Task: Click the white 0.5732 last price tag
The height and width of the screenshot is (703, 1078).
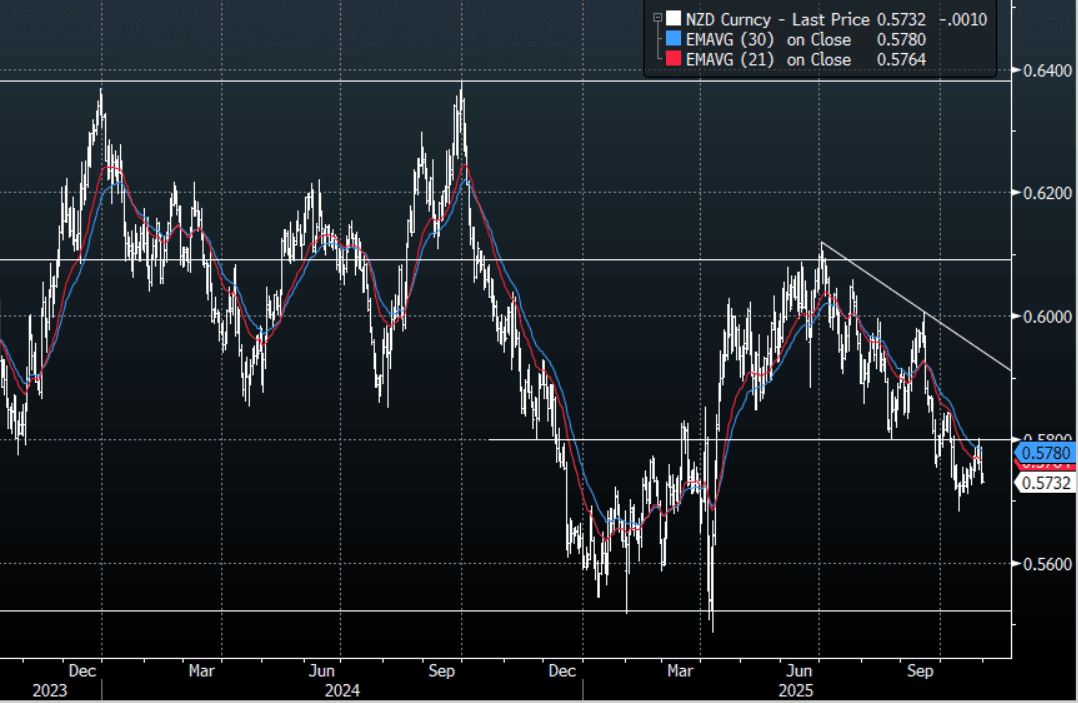Action: coord(1046,483)
